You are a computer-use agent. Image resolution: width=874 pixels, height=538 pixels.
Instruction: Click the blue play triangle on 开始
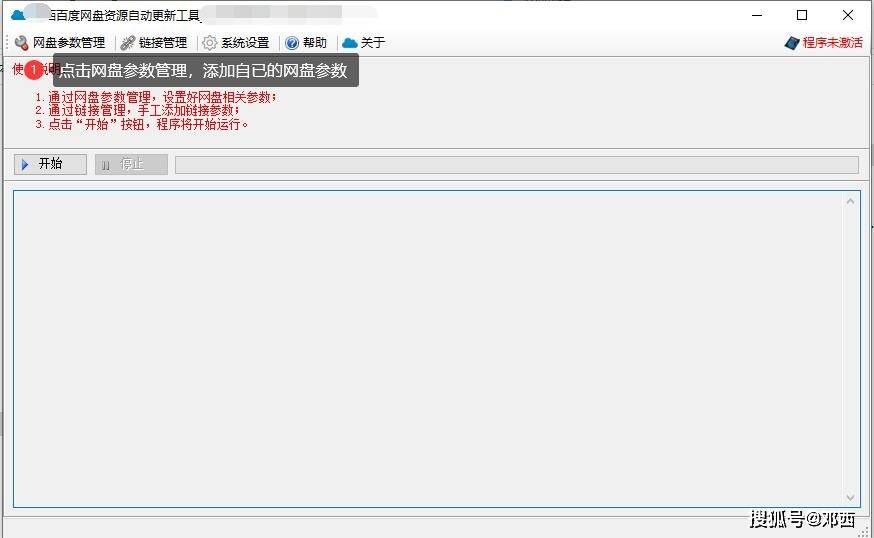(x=25, y=164)
